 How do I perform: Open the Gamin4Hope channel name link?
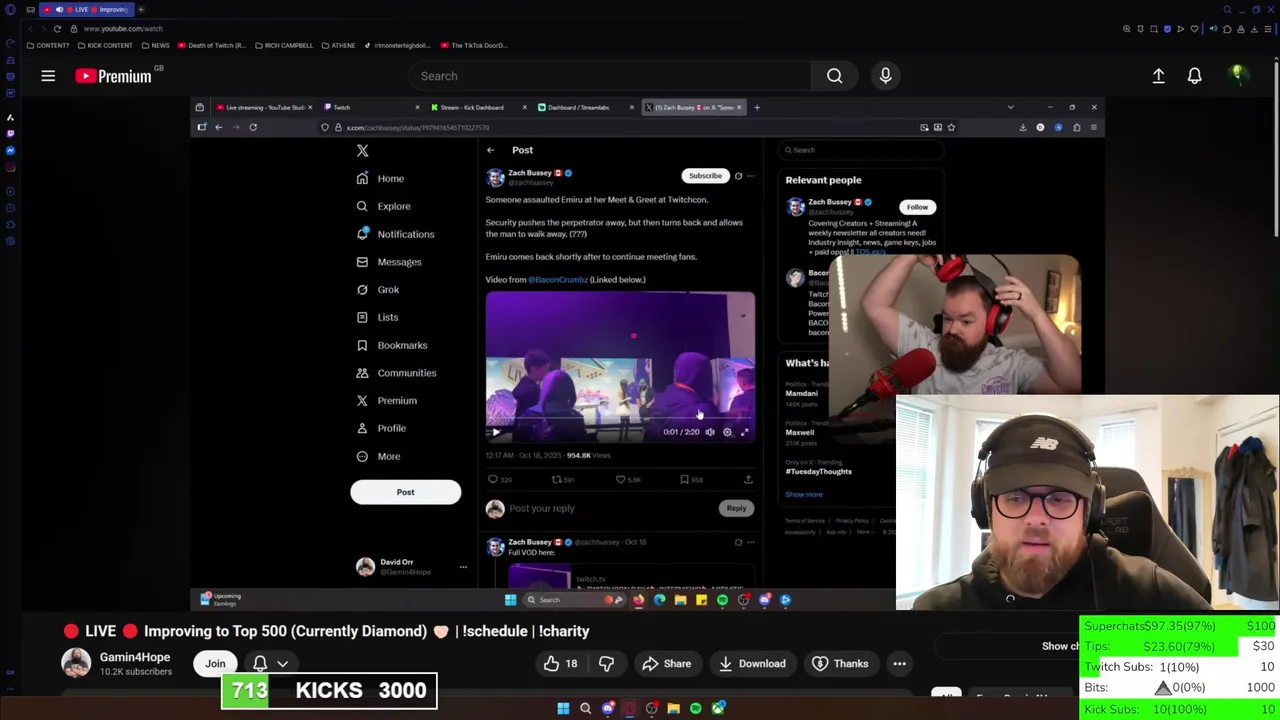pyautogui.click(x=135, y=657)
